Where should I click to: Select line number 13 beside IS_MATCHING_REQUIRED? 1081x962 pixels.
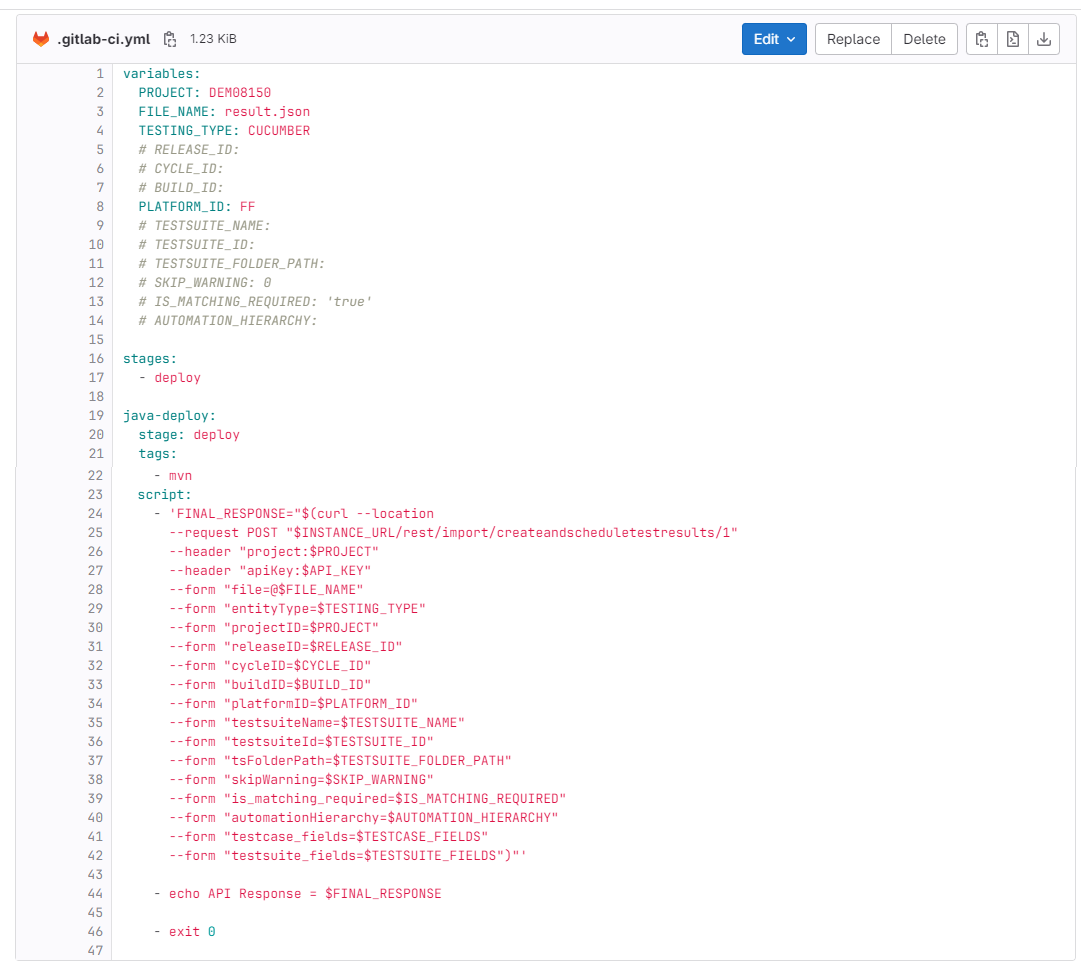click(96, 301)
